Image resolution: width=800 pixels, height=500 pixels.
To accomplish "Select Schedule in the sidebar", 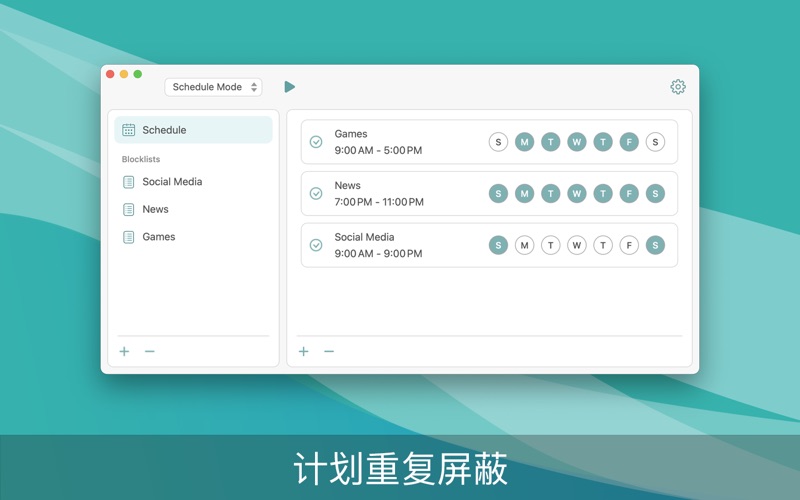I will tap(193, 130).
